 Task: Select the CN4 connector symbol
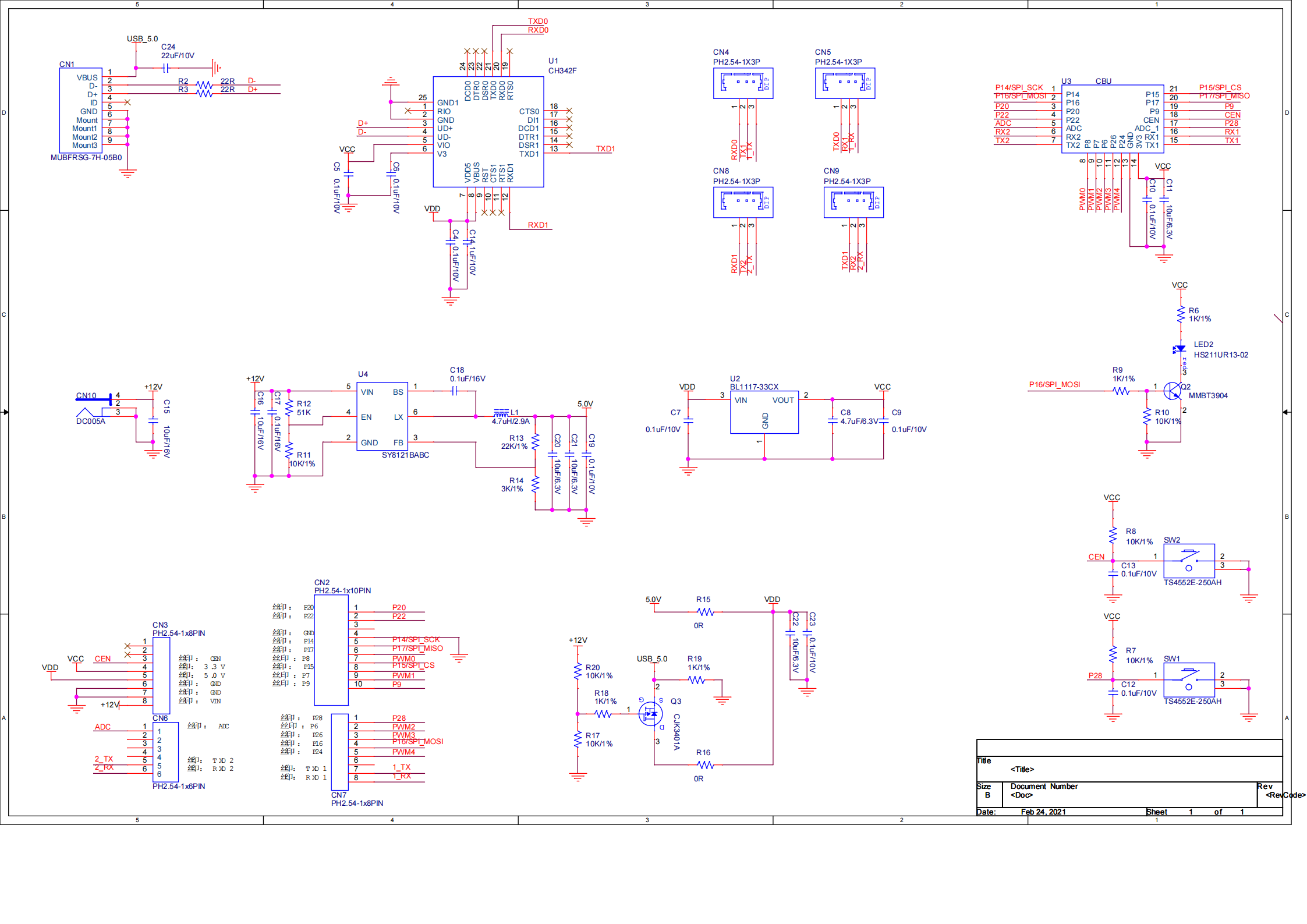(743, 83)
